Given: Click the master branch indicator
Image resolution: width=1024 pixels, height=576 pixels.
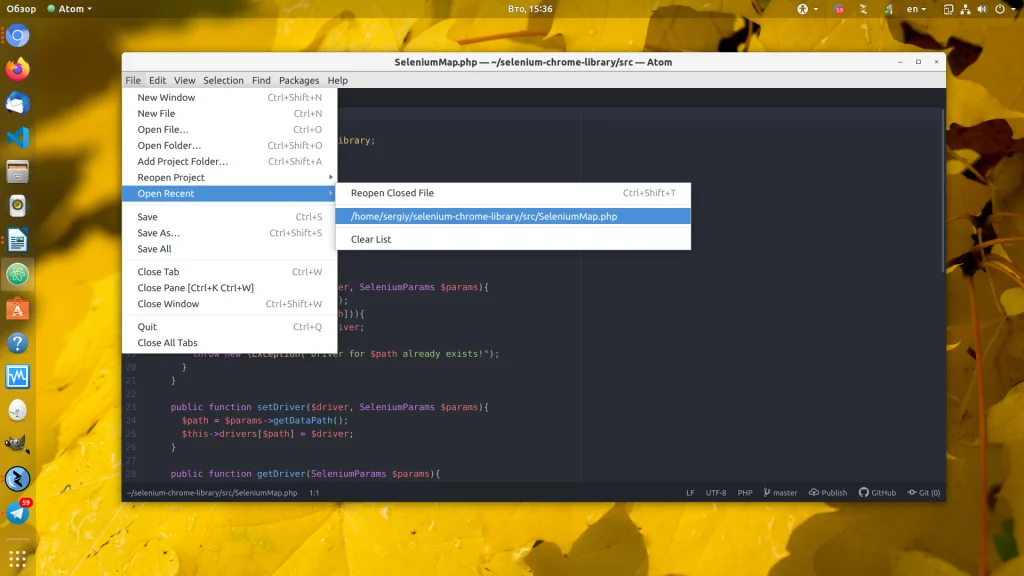Looking at the screenshot, I should (x=780, y=493).
